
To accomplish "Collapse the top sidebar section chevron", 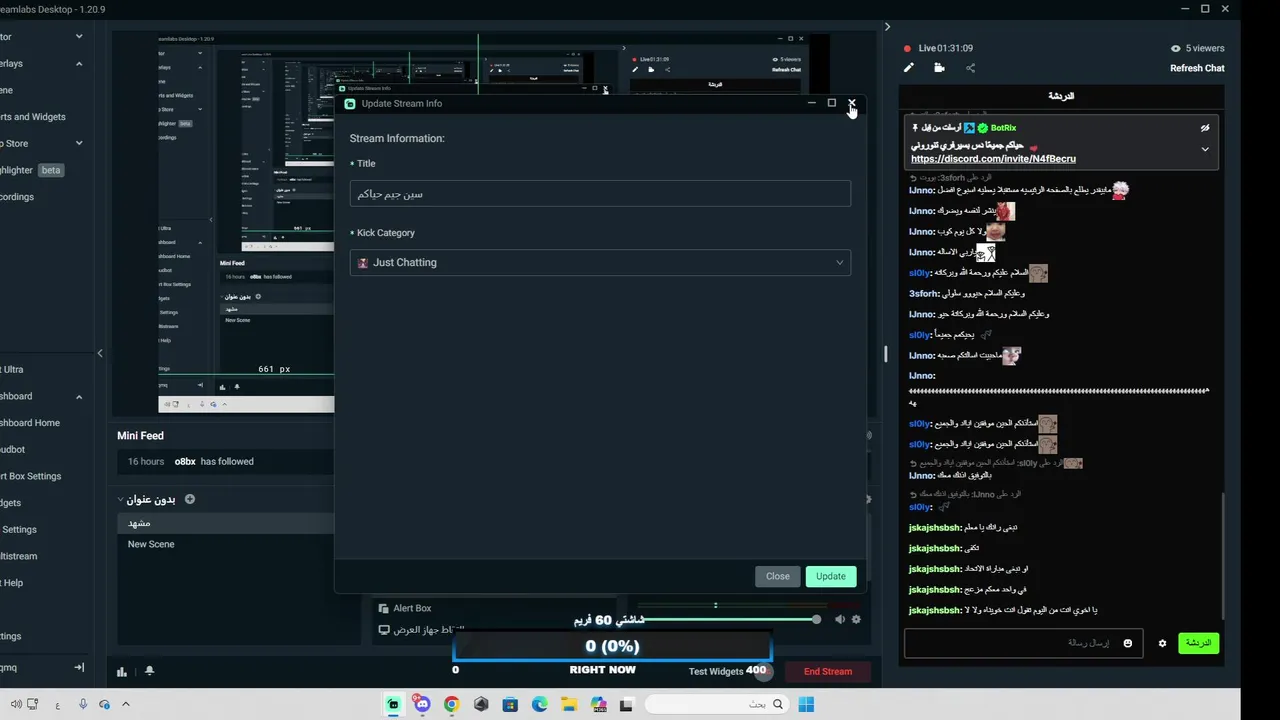I will (x=79, y=37).
